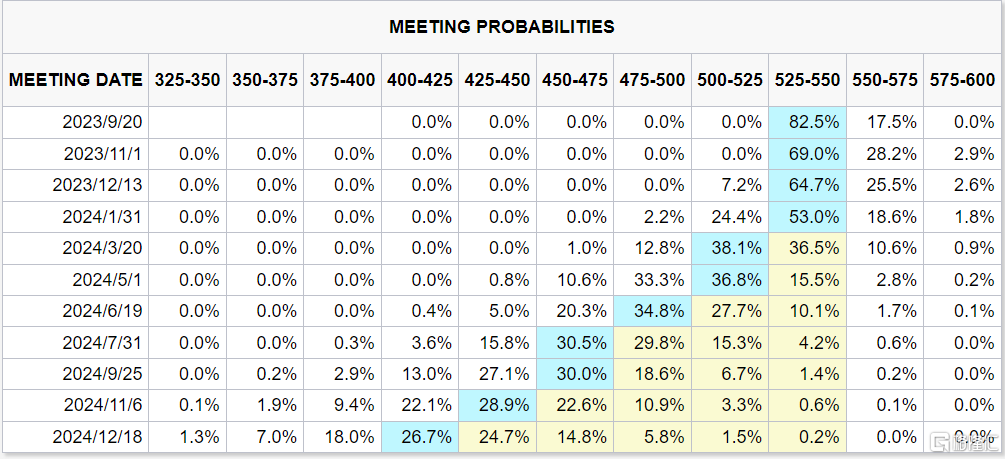Click the MEETING PROBABILITIES table title

coord(502,27)
